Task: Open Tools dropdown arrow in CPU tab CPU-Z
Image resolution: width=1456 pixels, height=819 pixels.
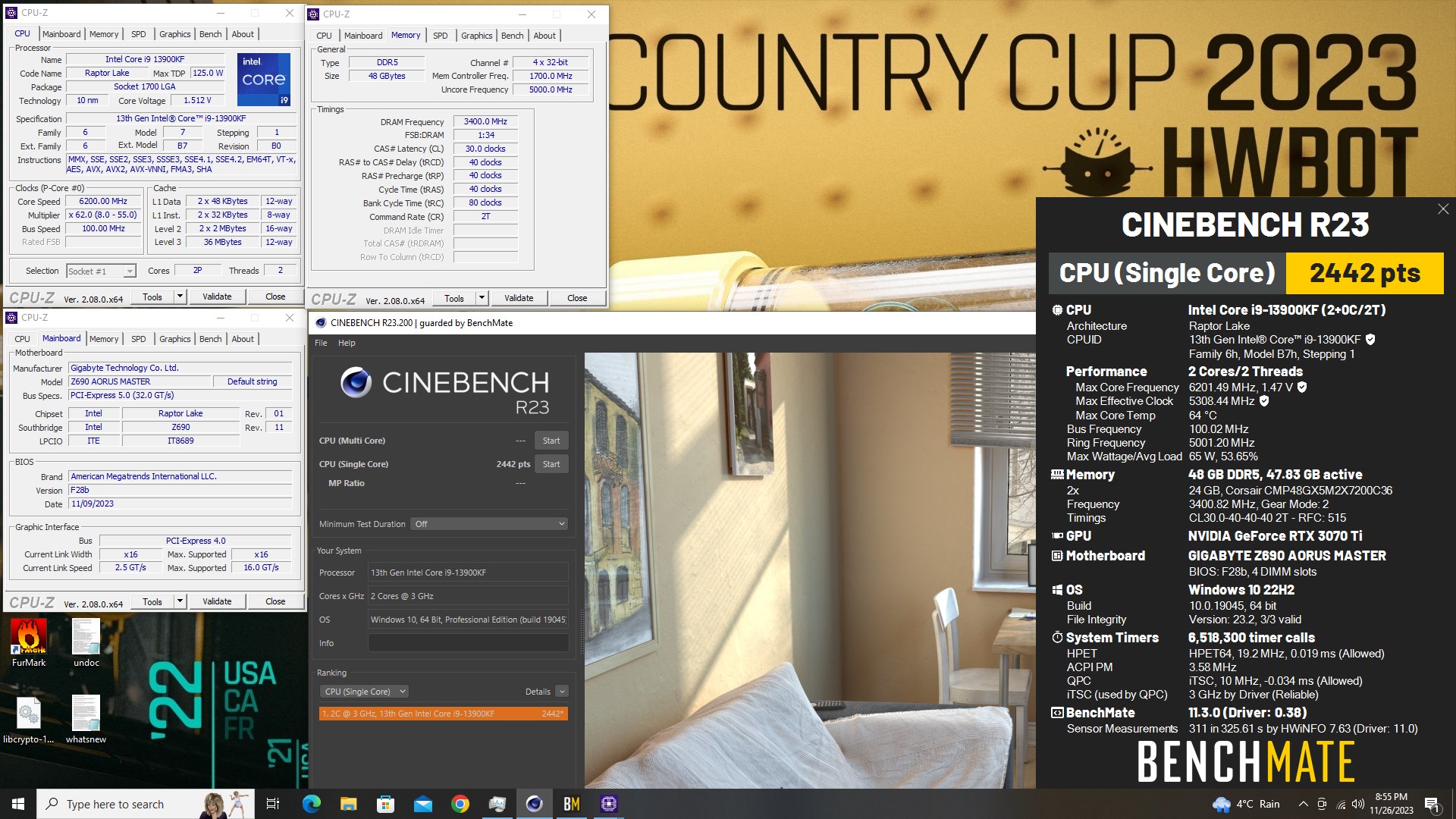Action: pos(180,297)
